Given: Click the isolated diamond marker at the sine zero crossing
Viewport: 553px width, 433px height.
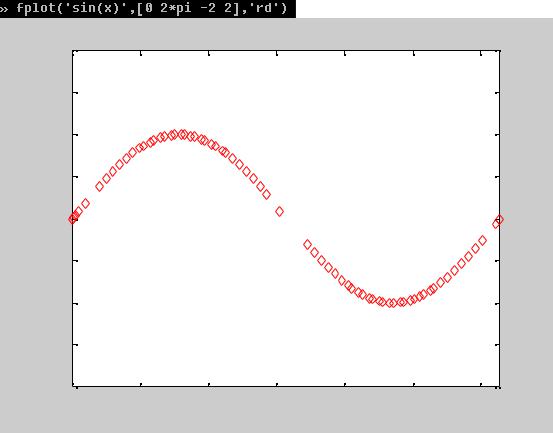Looking at the screenshot, I should (x=279, y=212).
